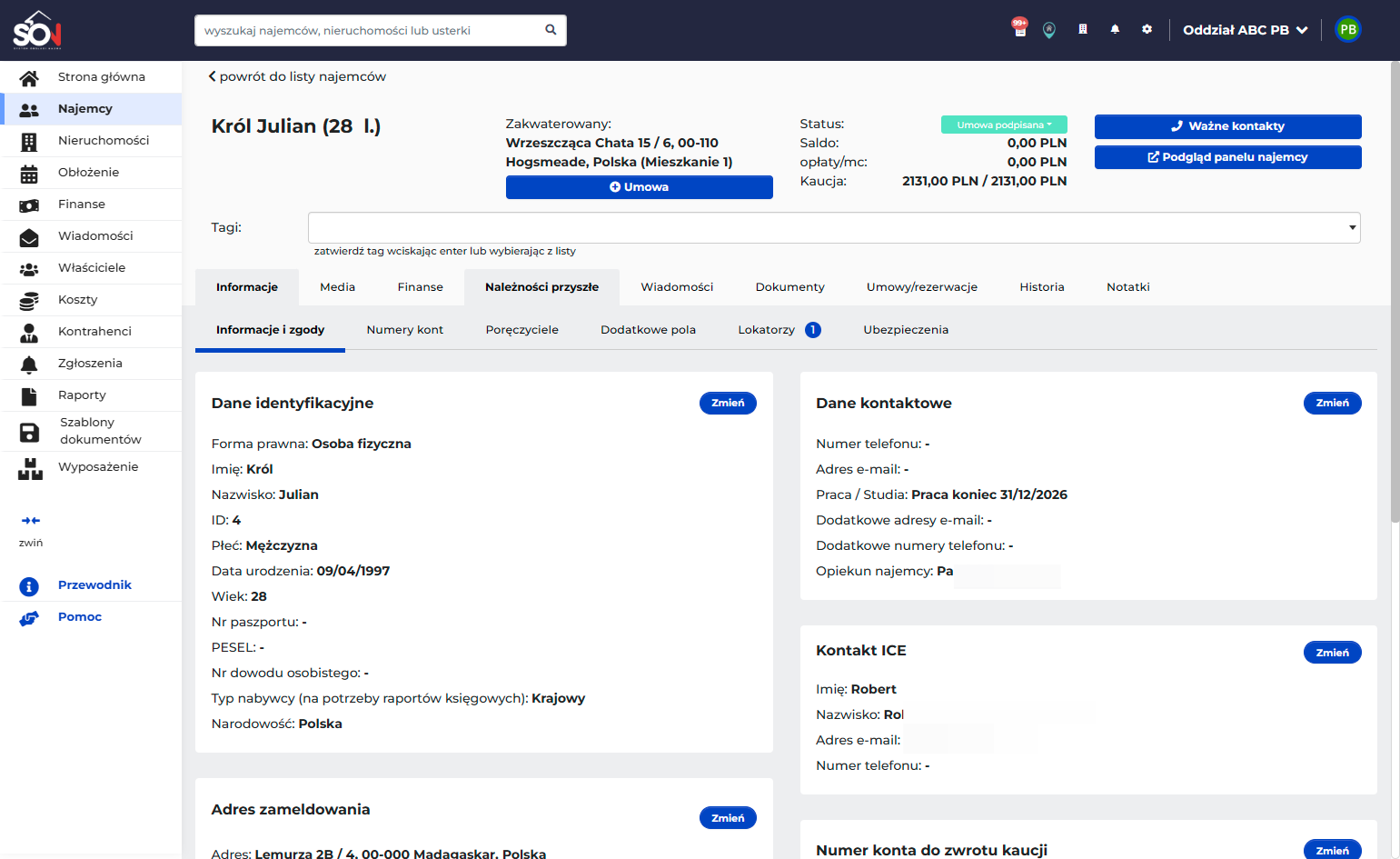Click the Kaucja value 2131,00 PLN / 2131,00 PLN

985,181
